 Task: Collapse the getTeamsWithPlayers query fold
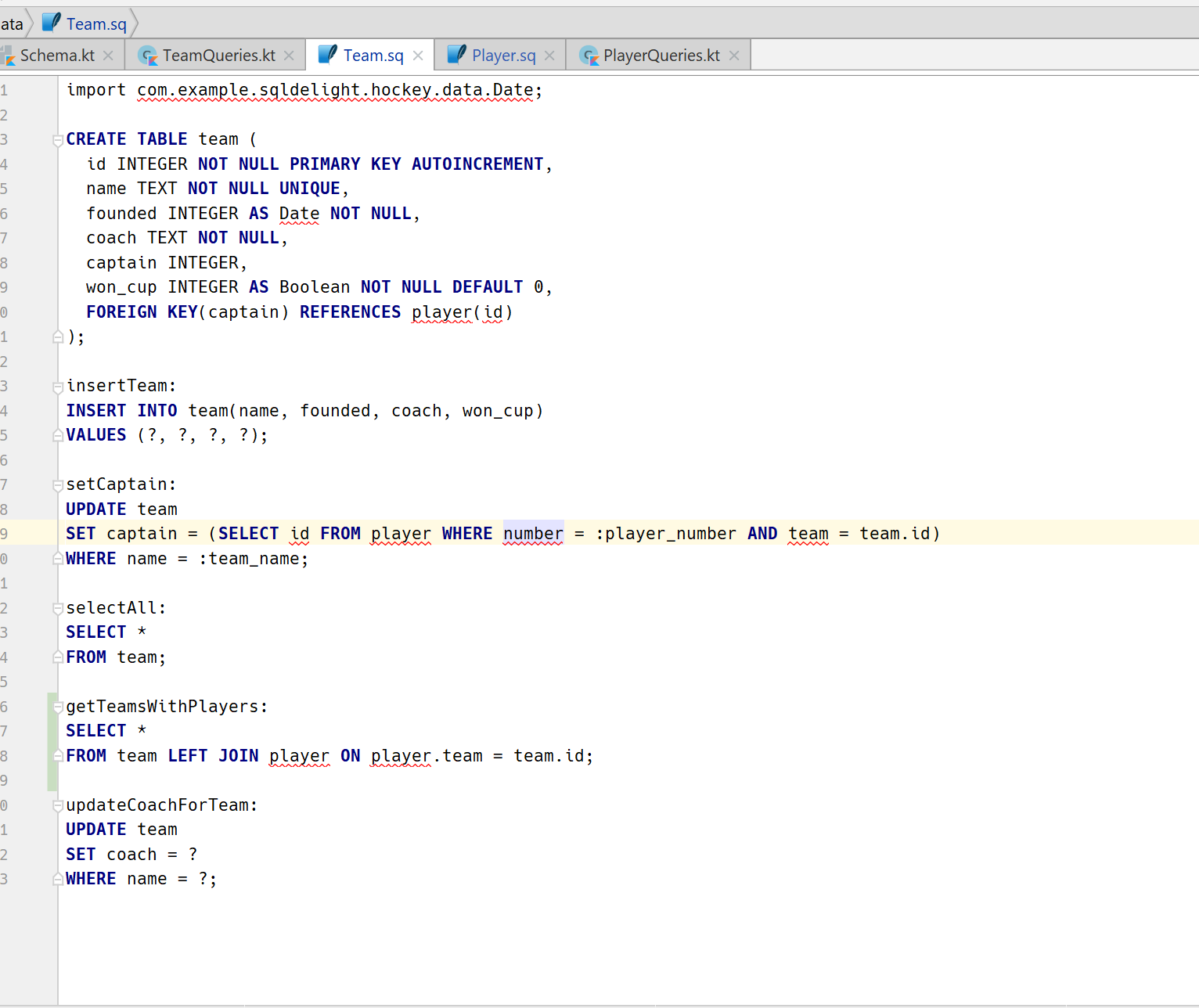(57, 706)
